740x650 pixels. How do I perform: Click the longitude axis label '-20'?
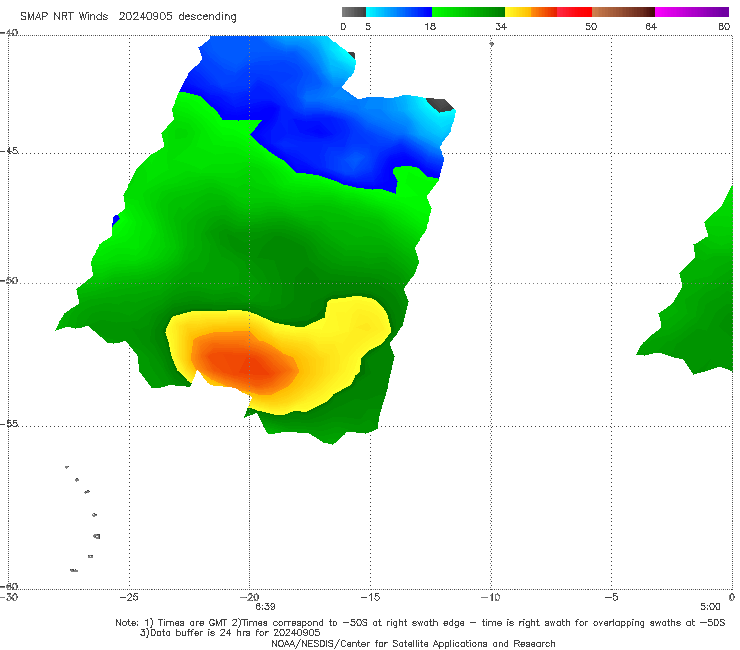[x=249, y=597]
